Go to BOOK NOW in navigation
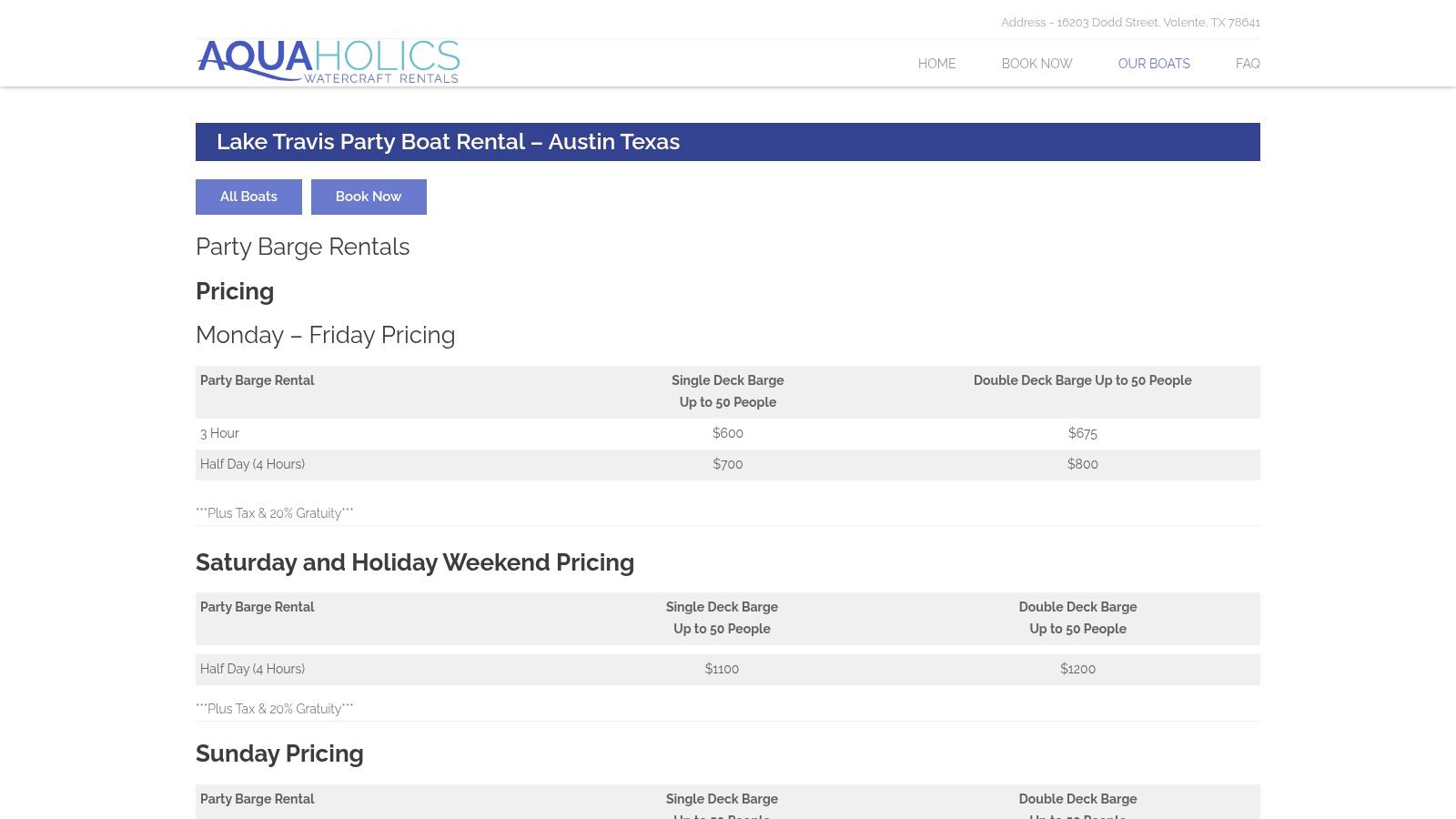The image size is (1456, 819). [1036, 64]
